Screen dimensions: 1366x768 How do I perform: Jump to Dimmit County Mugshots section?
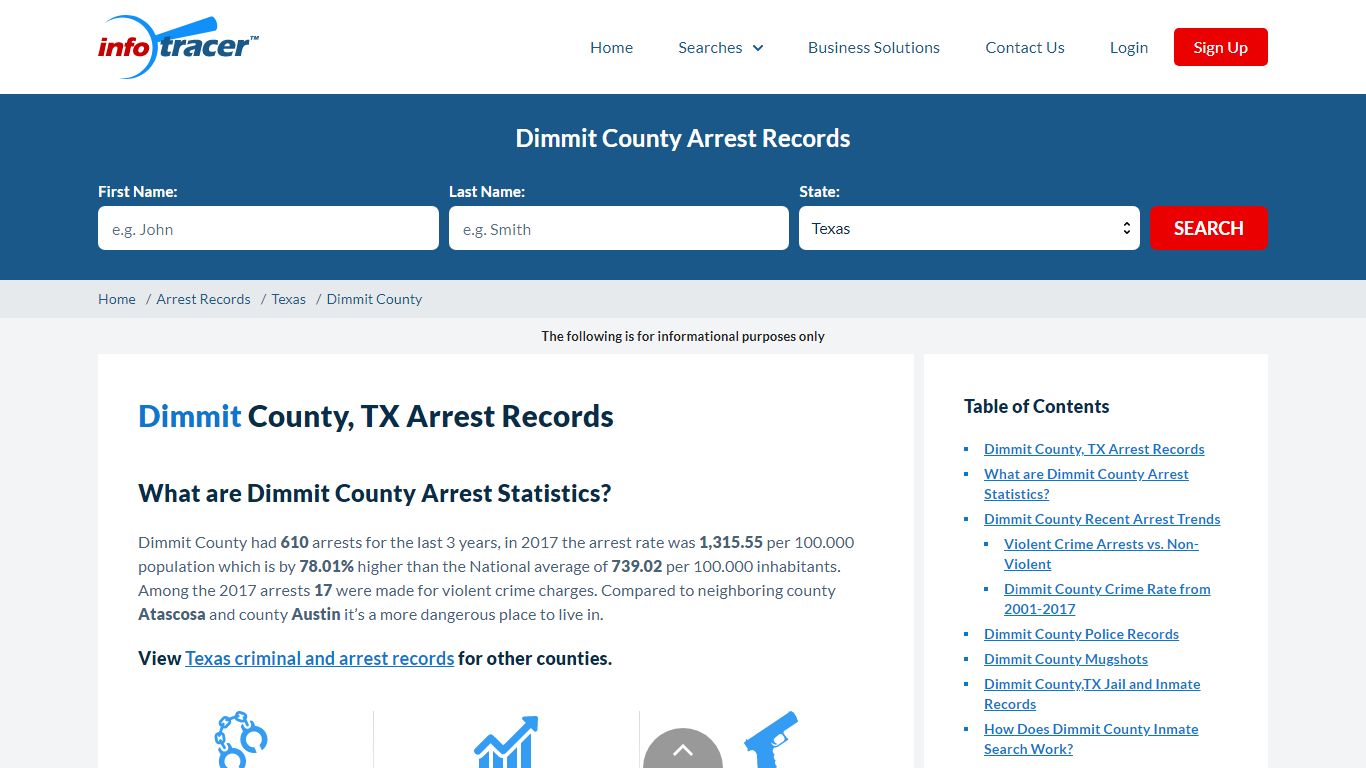[1066, 659]
